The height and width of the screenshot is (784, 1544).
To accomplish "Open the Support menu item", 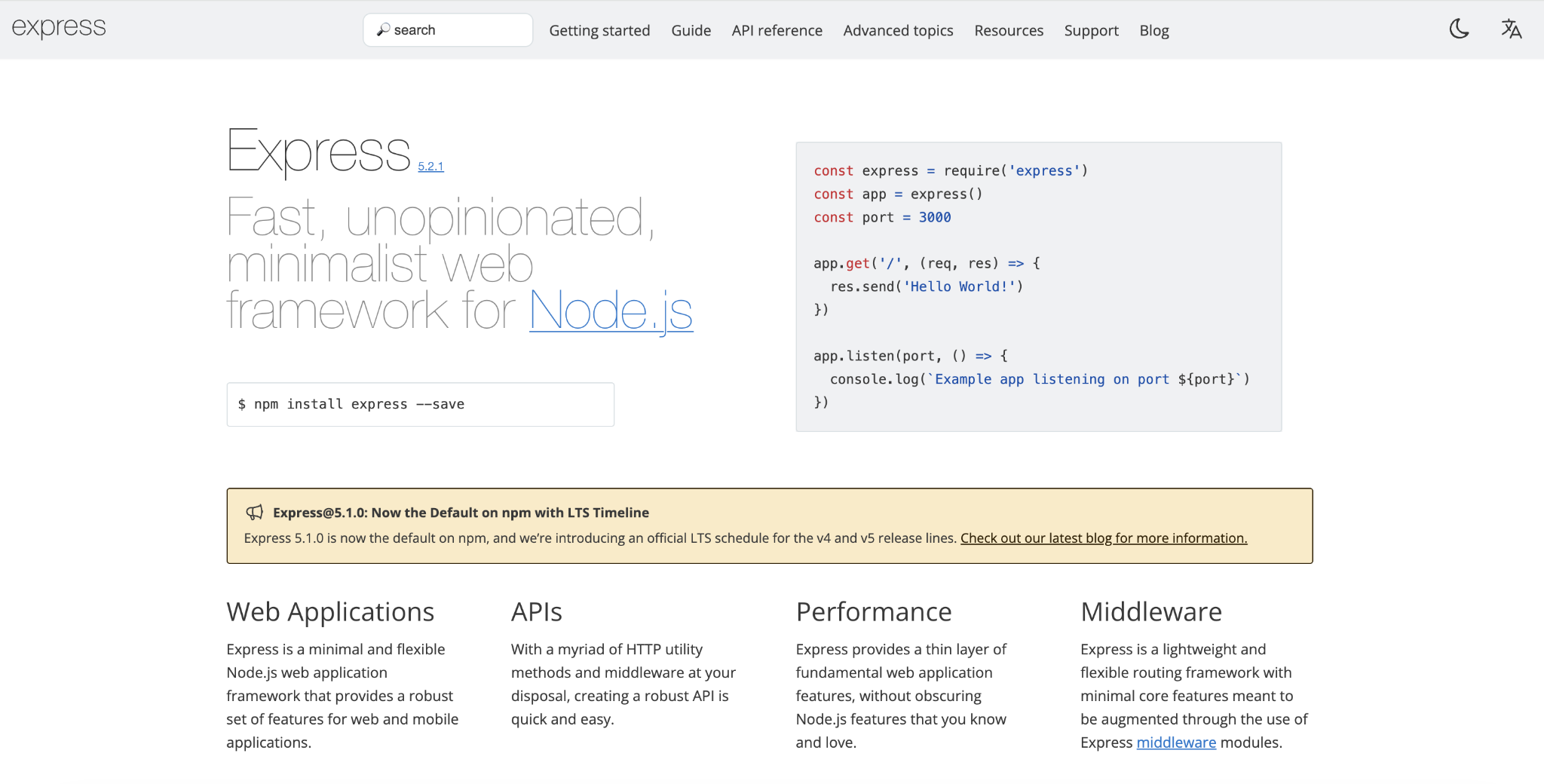I will [1091, 31].
